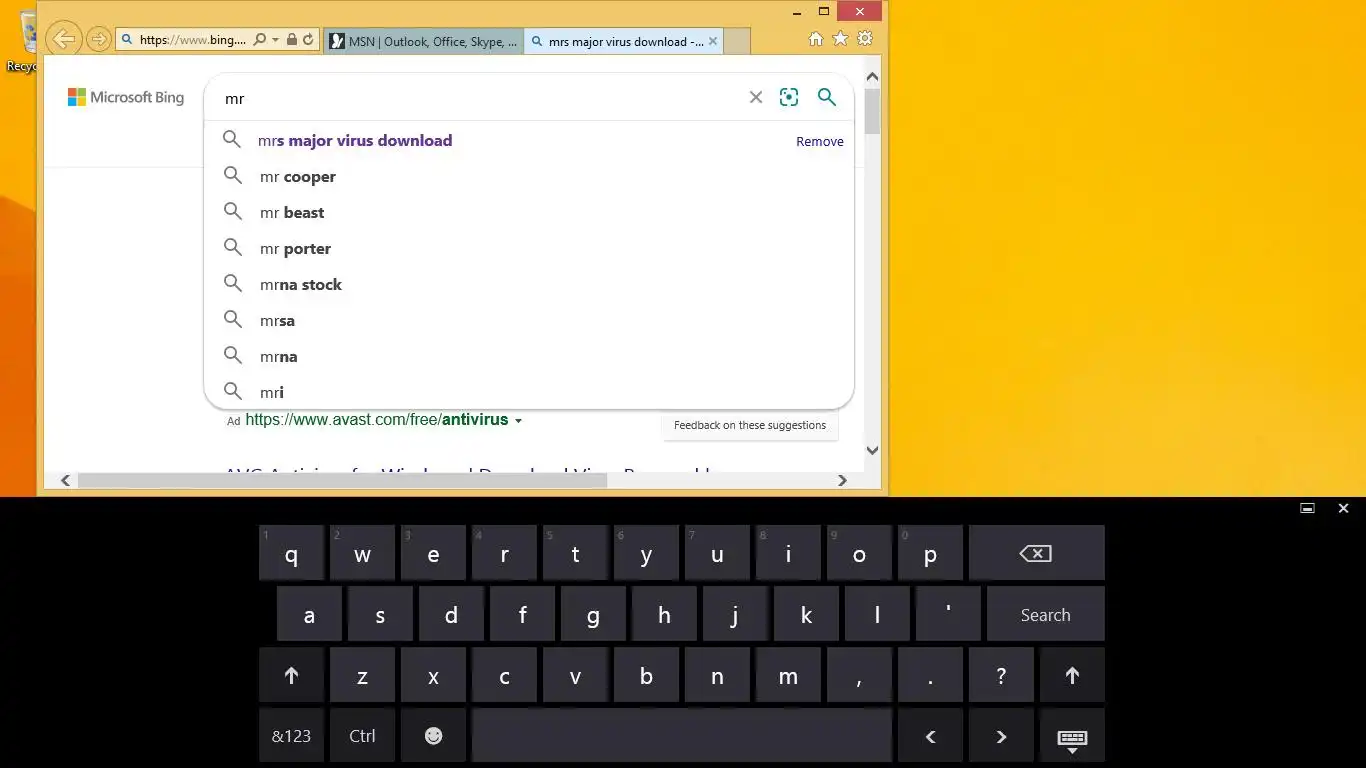The height and width of the screenshot is (768, 1366).
Task: Close the mrs major virus download tab
Action: 713,41
